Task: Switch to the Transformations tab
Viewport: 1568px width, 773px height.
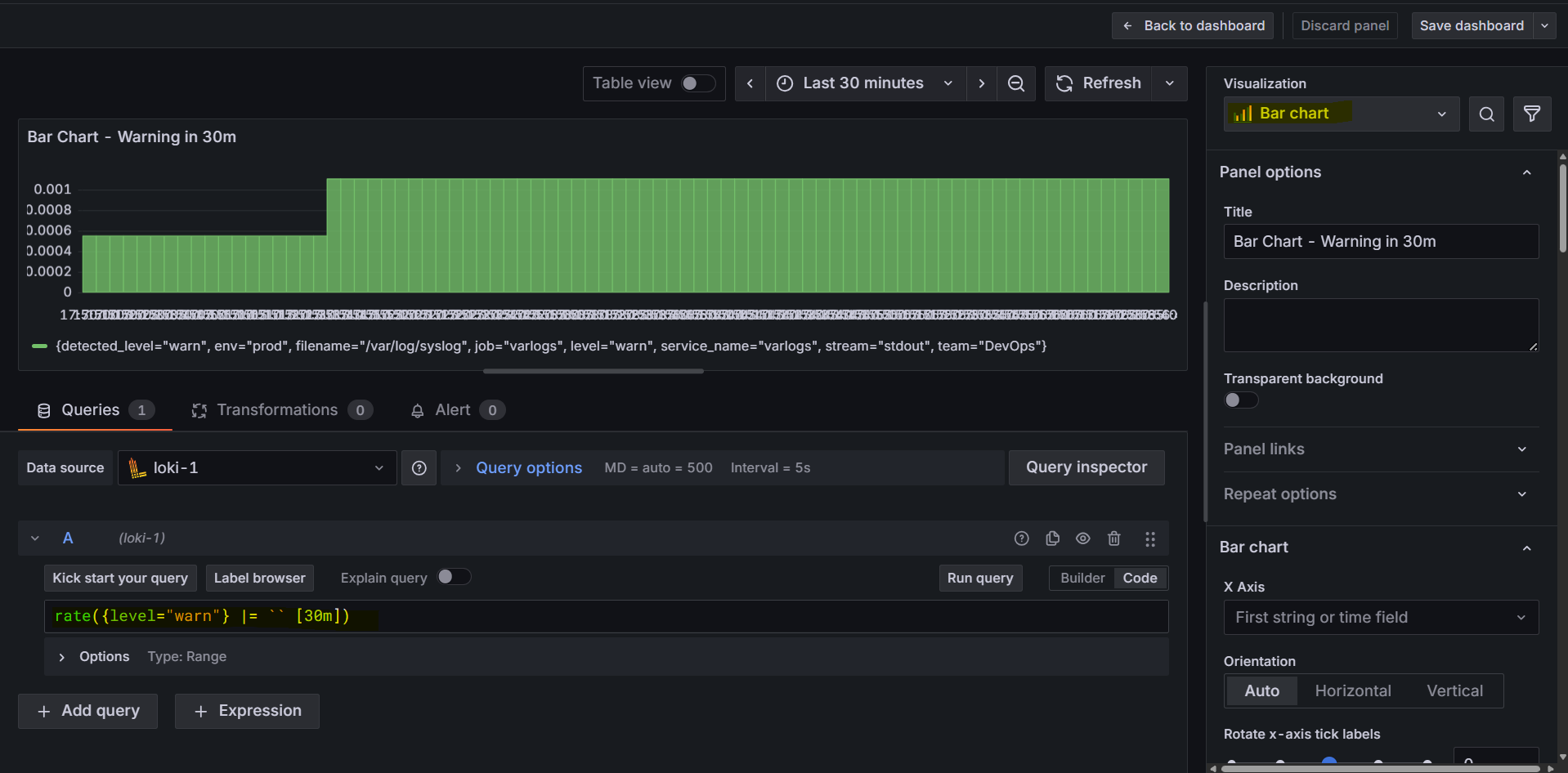Action: tap(282, 410)
